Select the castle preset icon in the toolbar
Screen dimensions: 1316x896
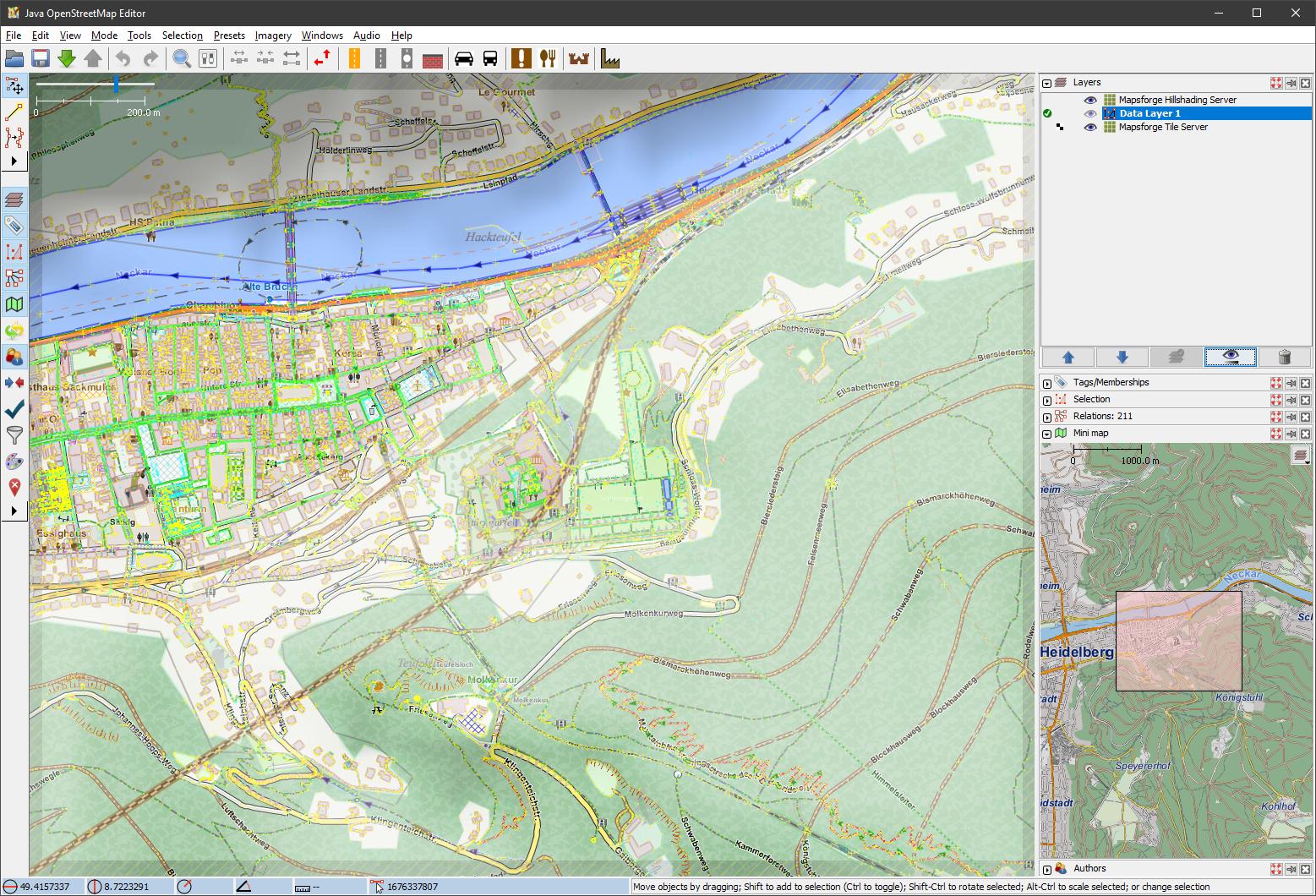point(579,57)
